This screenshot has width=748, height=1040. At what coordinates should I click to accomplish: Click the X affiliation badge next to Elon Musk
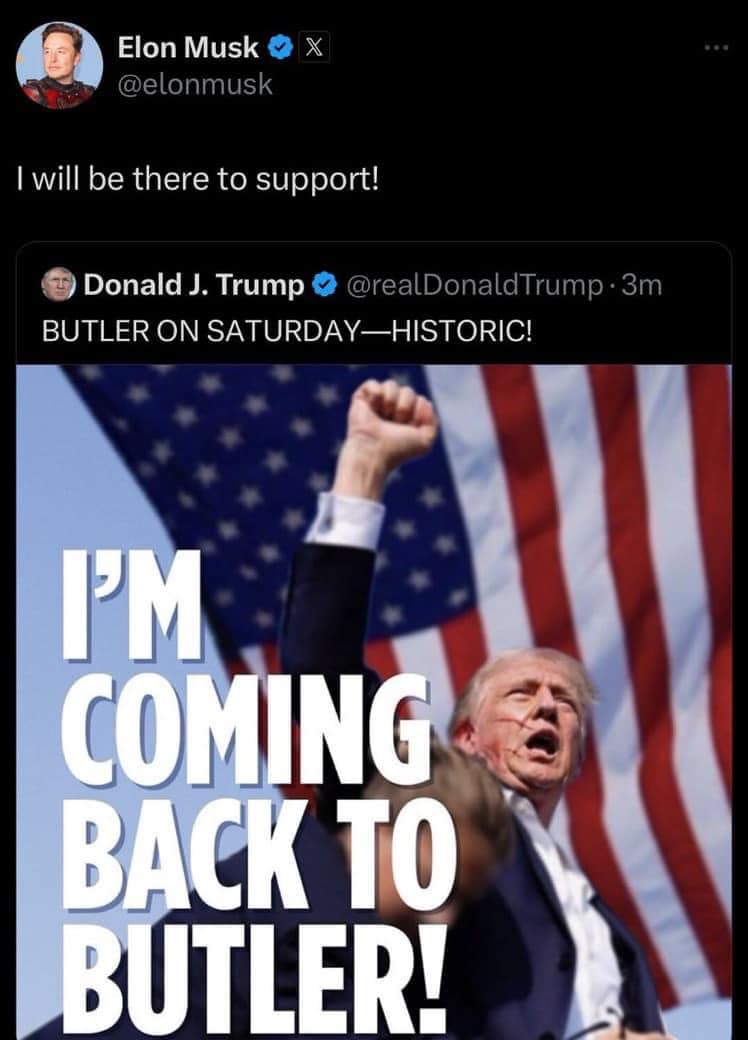coord(314,48)
